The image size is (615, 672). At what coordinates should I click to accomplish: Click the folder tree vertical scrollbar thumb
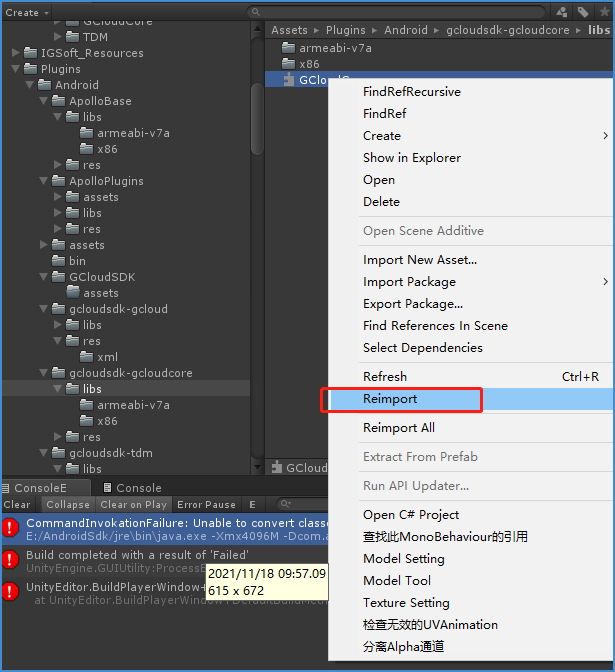coord(257,119)
